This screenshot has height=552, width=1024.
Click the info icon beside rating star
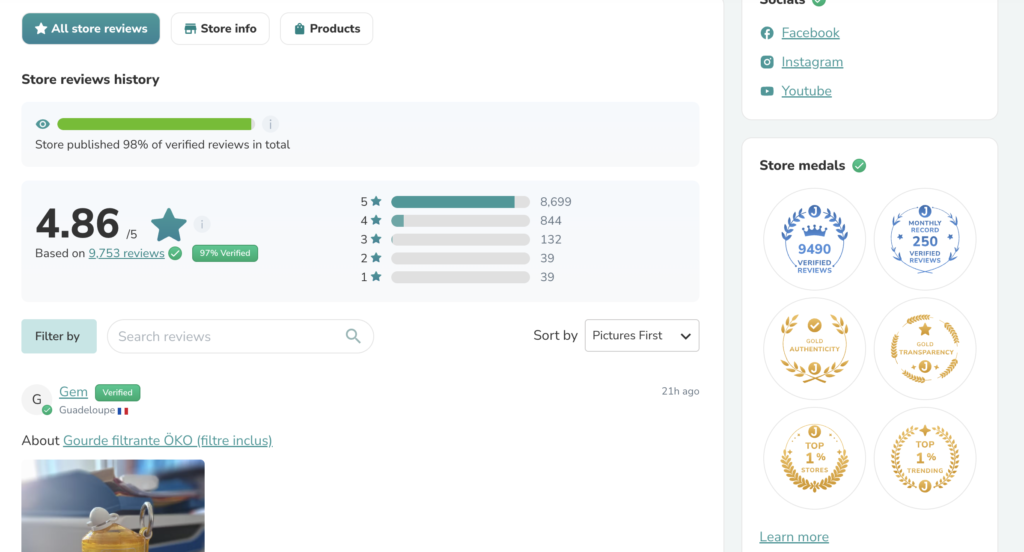(202, 224)
